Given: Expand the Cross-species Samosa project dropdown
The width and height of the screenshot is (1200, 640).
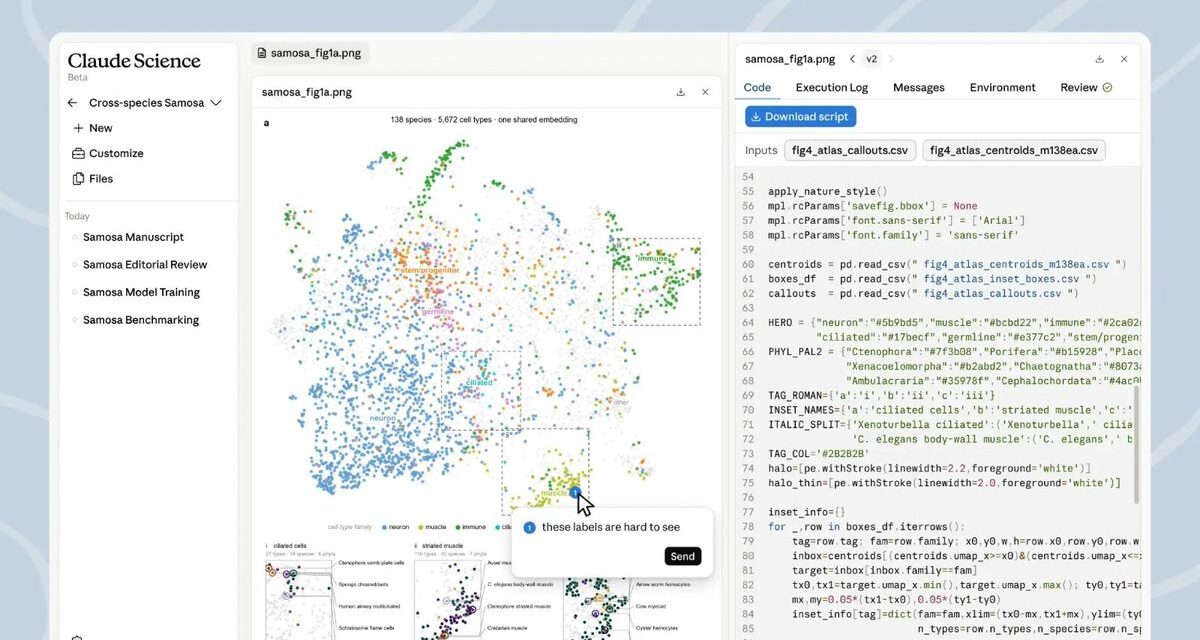Looking at the screenshot, I should [x=216, y=103].
